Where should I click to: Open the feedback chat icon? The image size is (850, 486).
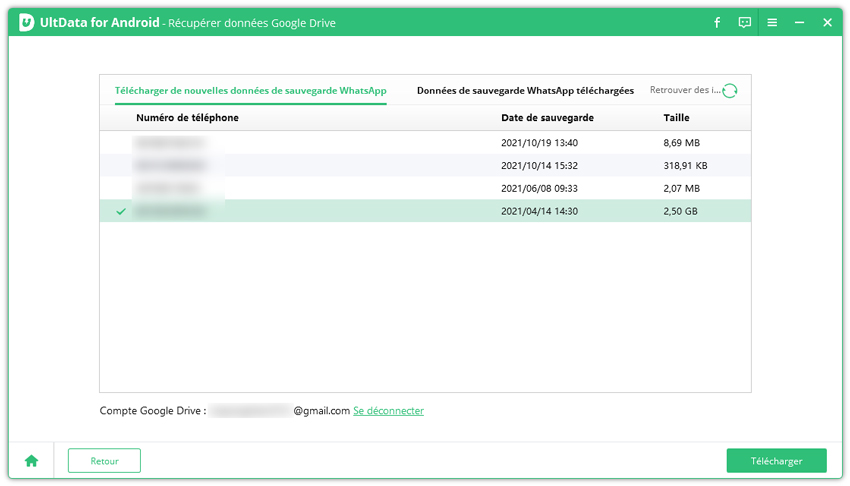click(745, 23)
